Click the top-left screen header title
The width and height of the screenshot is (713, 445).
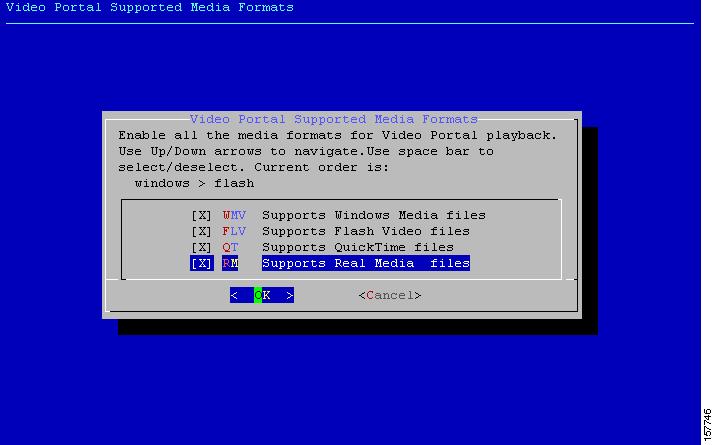click(150, 7)
